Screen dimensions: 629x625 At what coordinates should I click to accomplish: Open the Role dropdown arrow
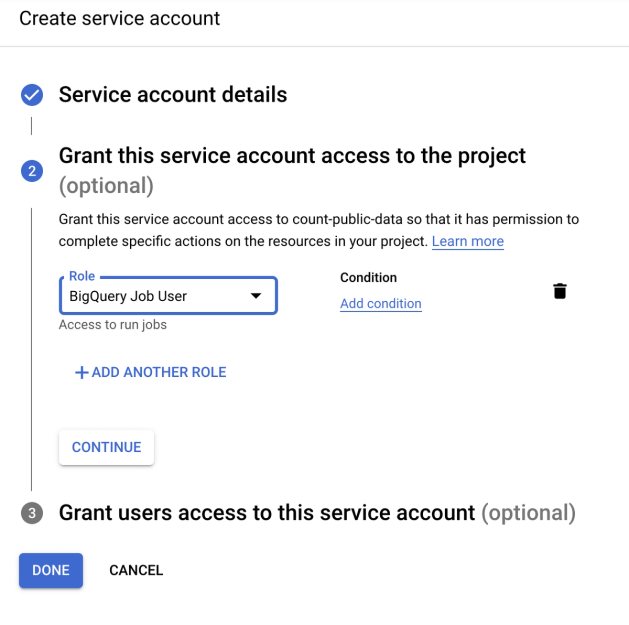pos(256,296)
